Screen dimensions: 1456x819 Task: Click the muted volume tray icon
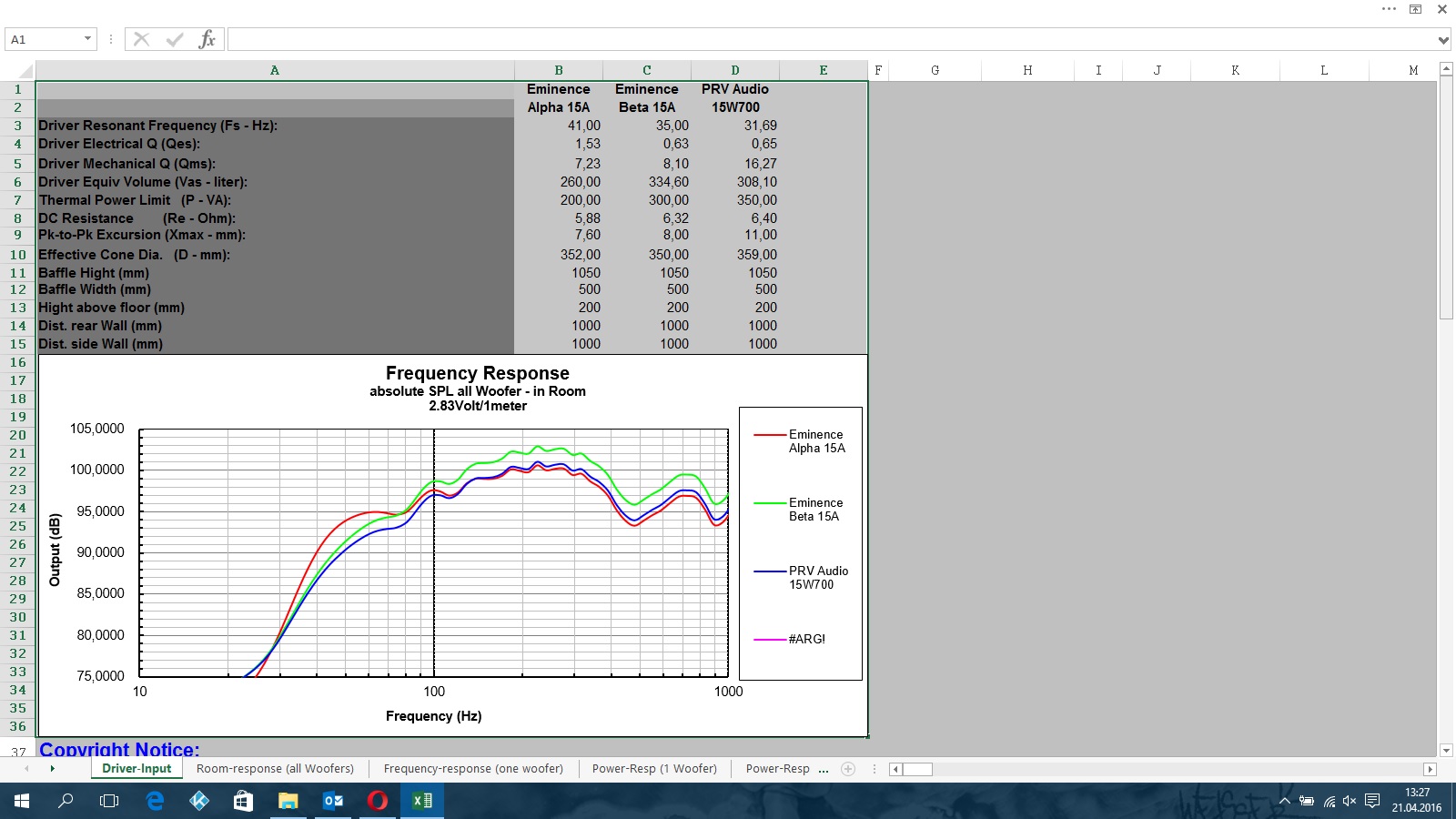coord(1350,802)
